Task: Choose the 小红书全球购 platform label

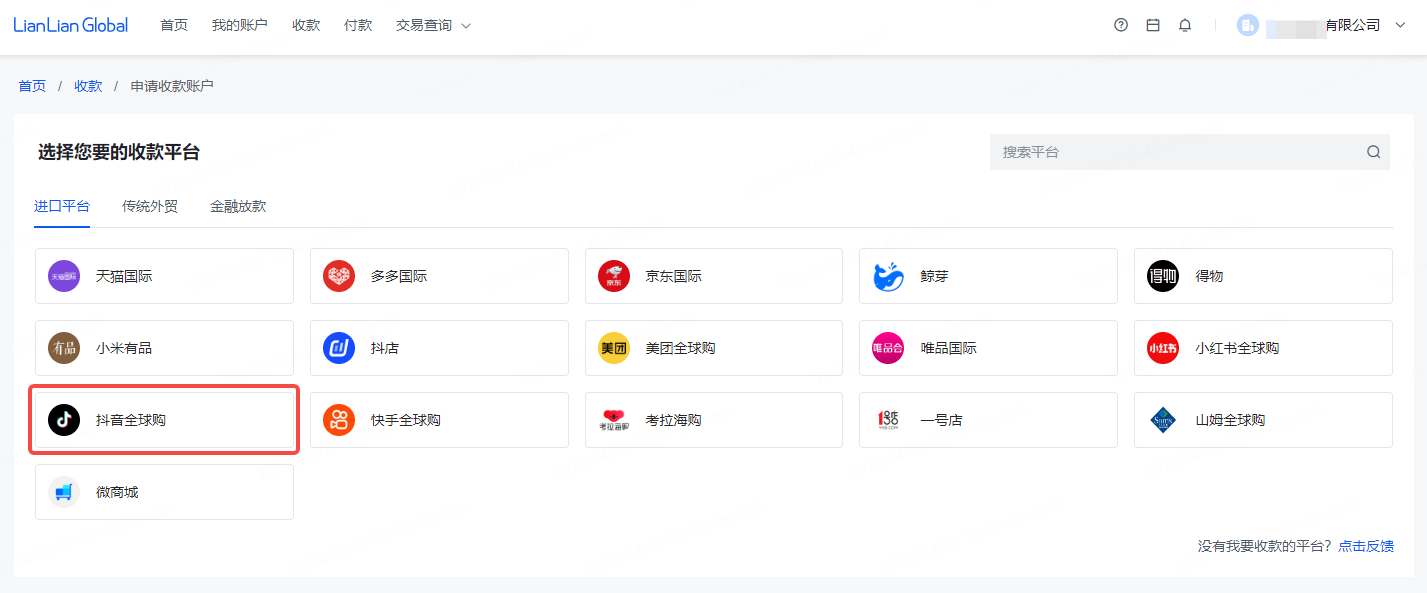Action: click(x=1238, y=348)
